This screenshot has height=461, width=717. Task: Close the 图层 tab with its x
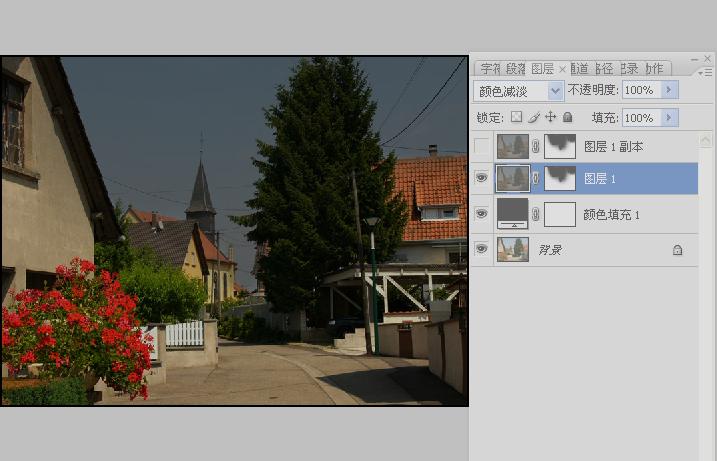point(562,69)
